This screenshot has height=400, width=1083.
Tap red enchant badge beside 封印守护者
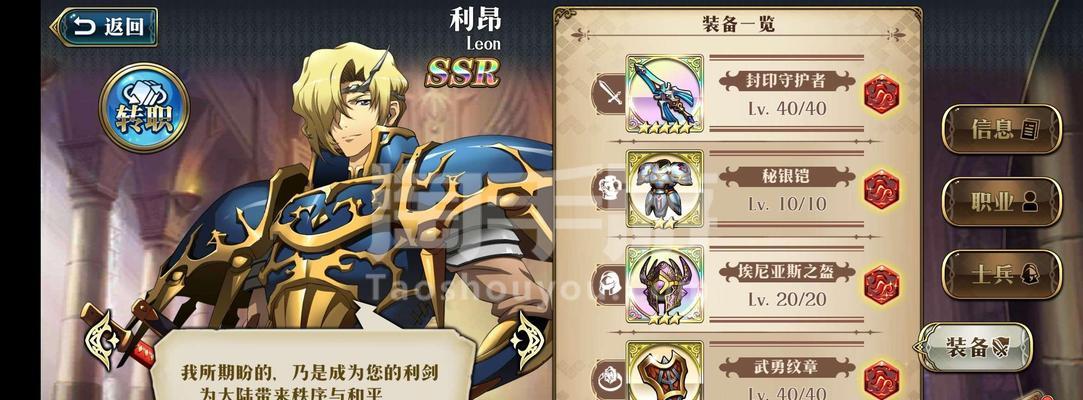(882, 94)
